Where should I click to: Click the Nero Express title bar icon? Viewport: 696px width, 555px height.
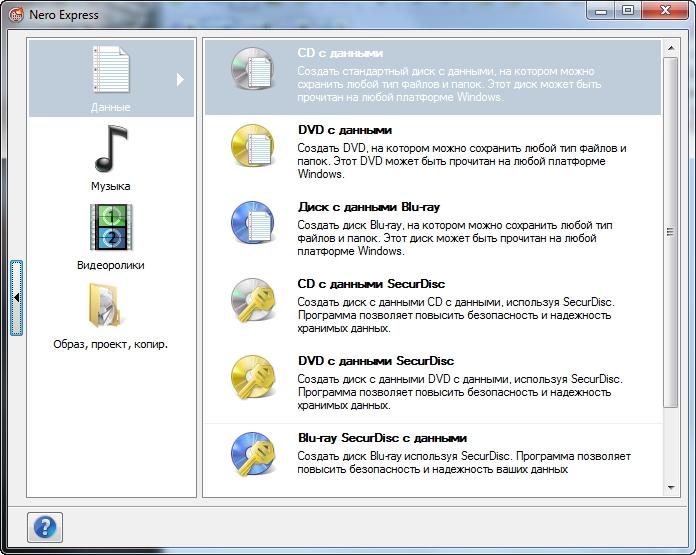tap(16, 15)
